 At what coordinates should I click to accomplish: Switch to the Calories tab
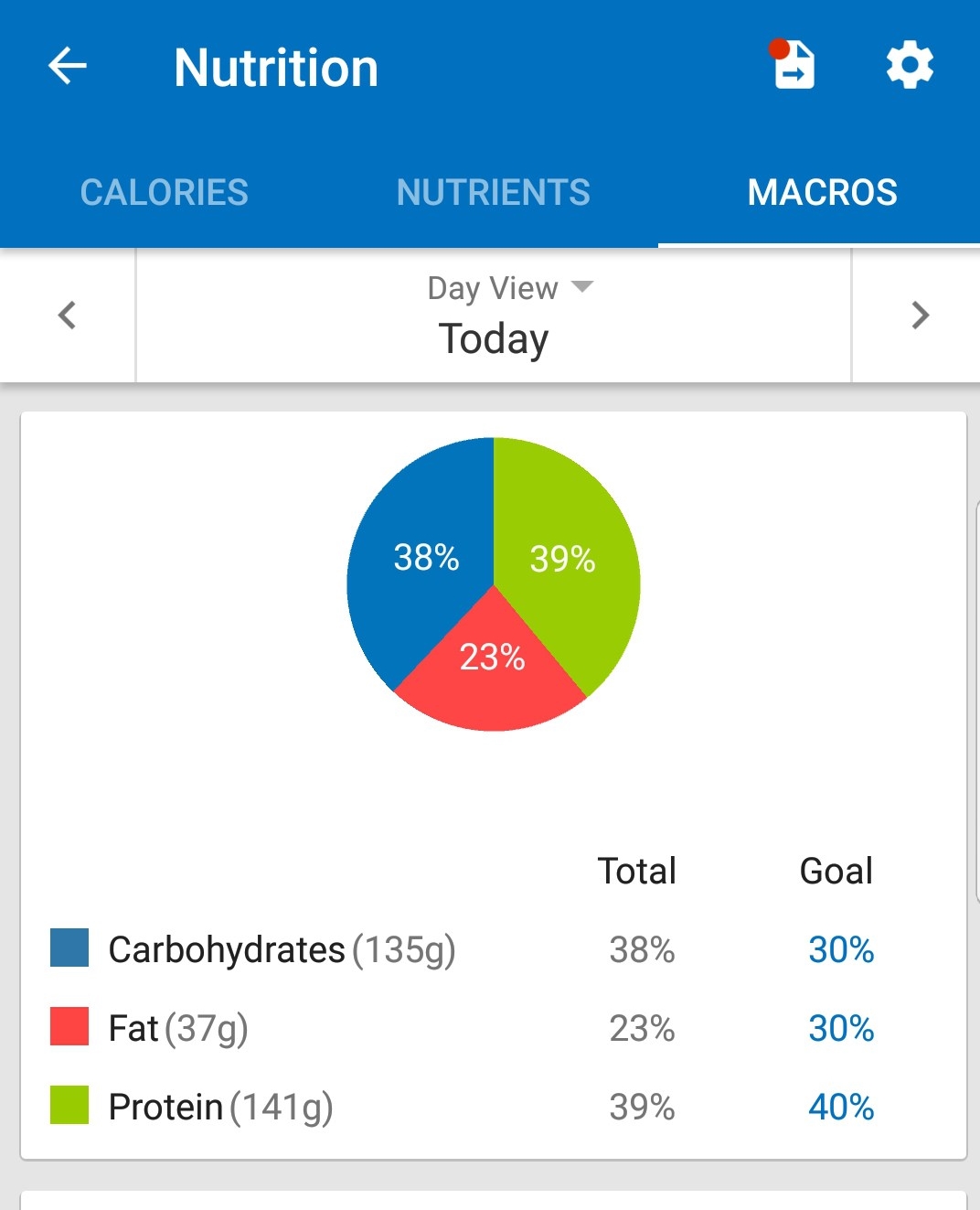(x=165, y=192)
